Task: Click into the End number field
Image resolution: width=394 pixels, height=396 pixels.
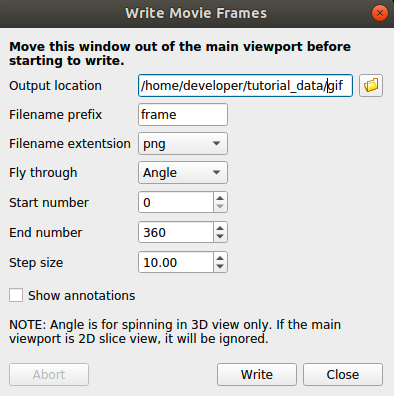Action: click(x=176, y=232)
